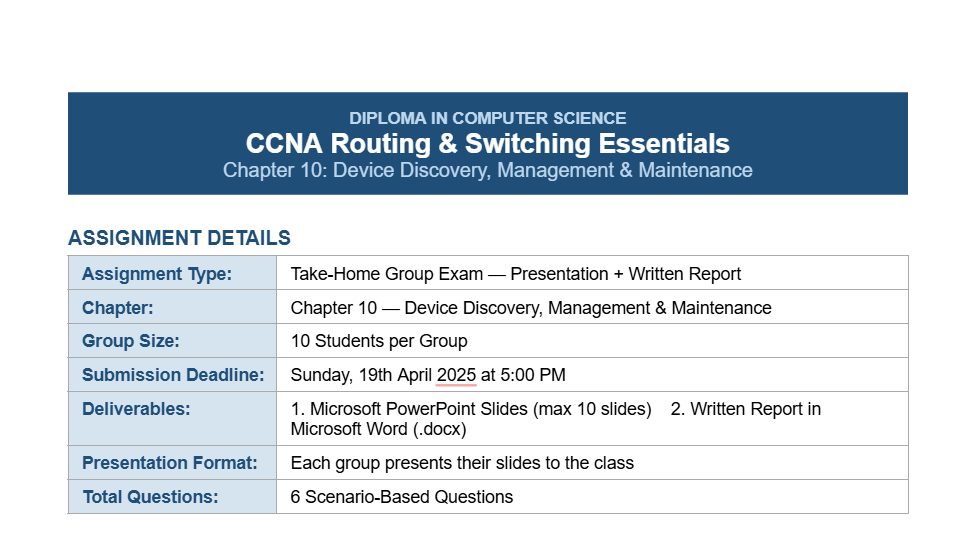Select the "Presentation Format:" label cell

(170, 463)
